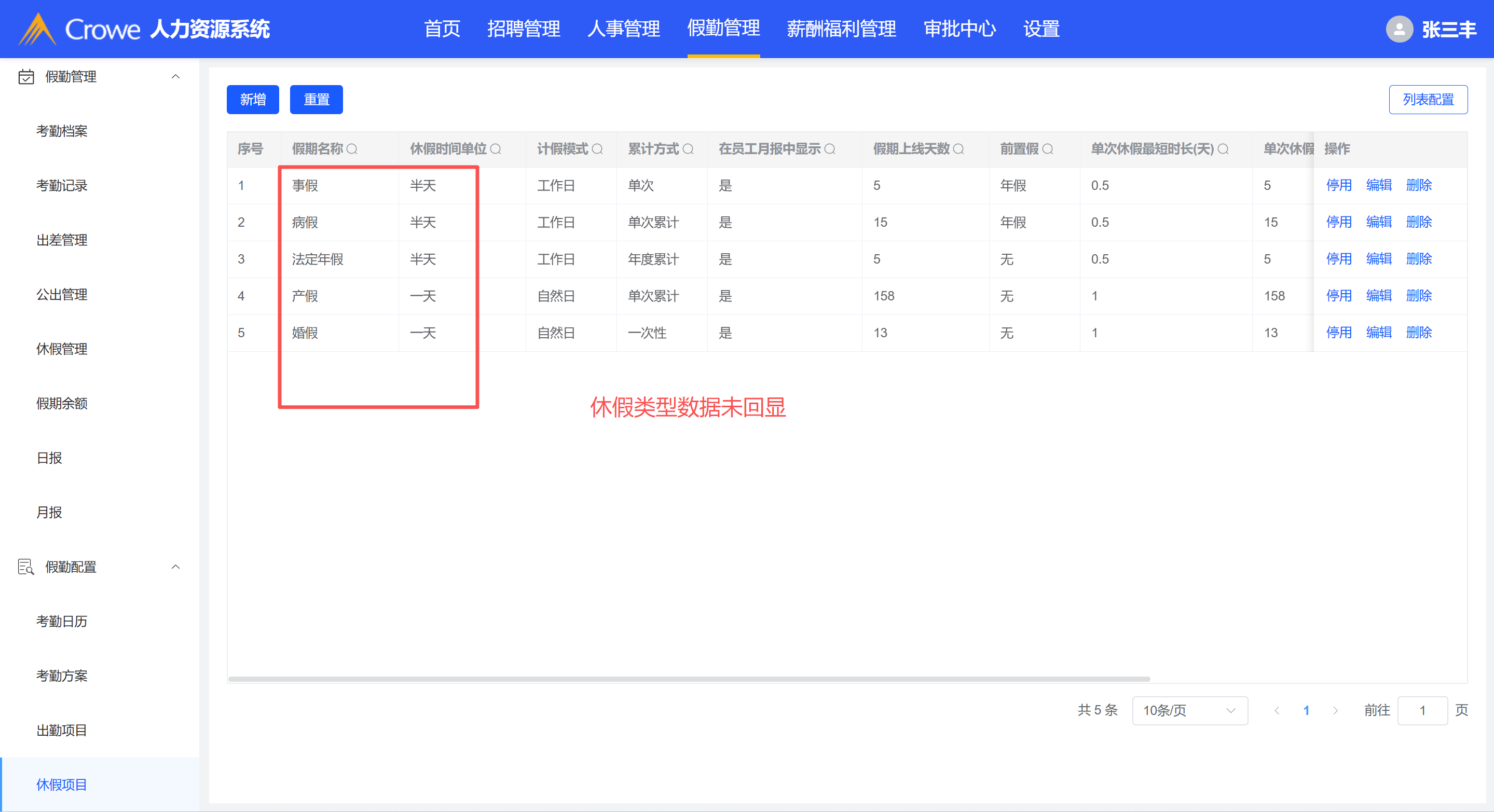Open the 列表配置 settings button

coord(1428,100)
